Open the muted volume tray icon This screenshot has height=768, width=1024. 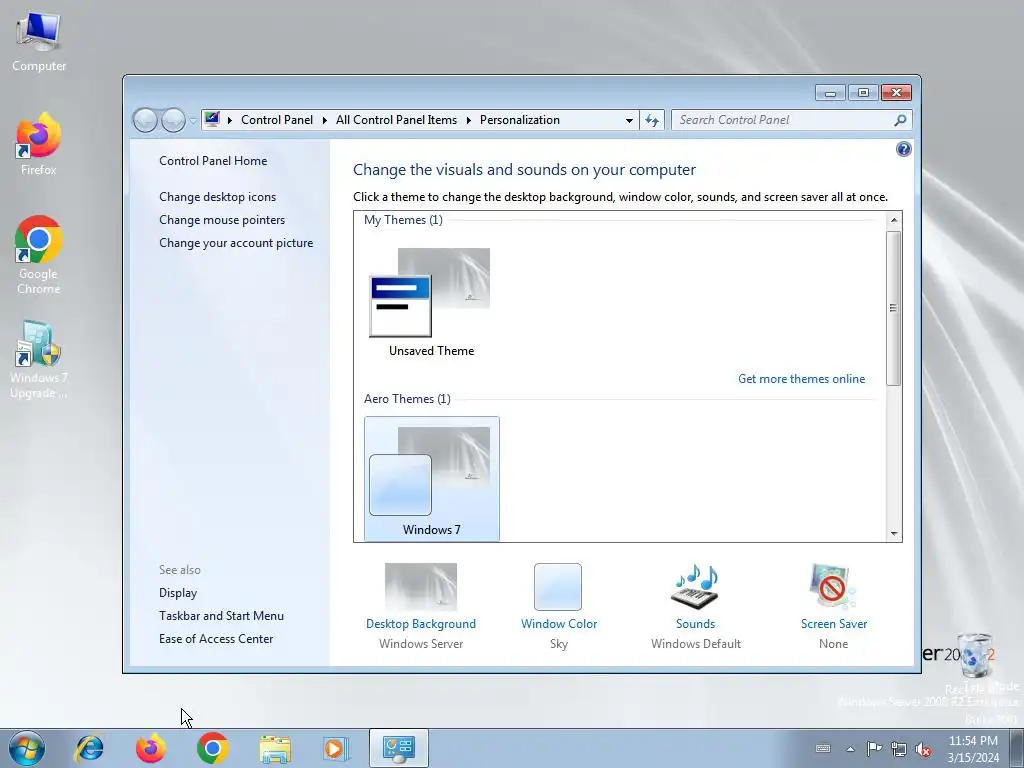pos(923,749)
